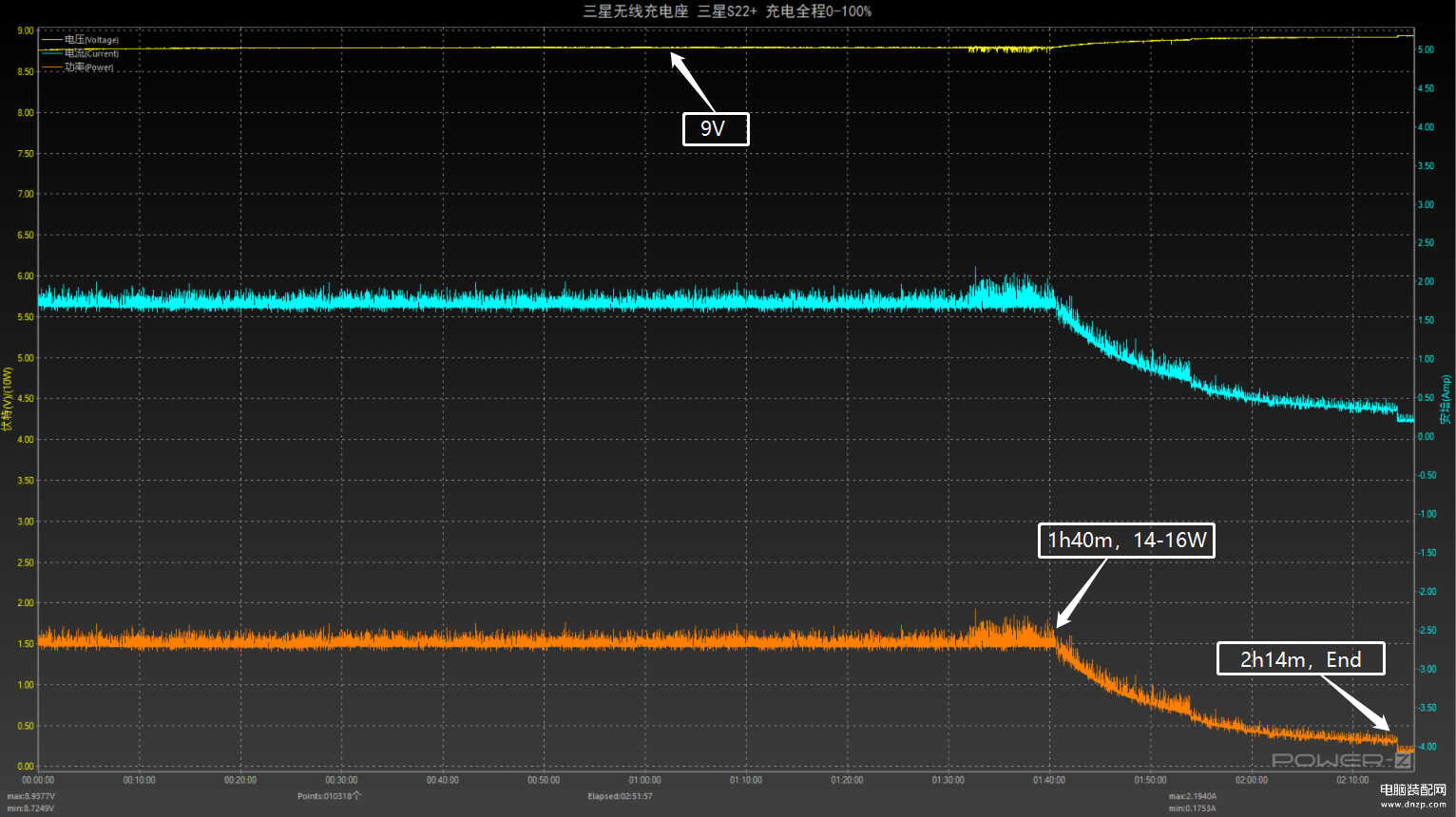This screenshot has width=1456, height=817.
Task: Click the 伏特(V)/(10W) left axis title
Action: click(8, 399)
